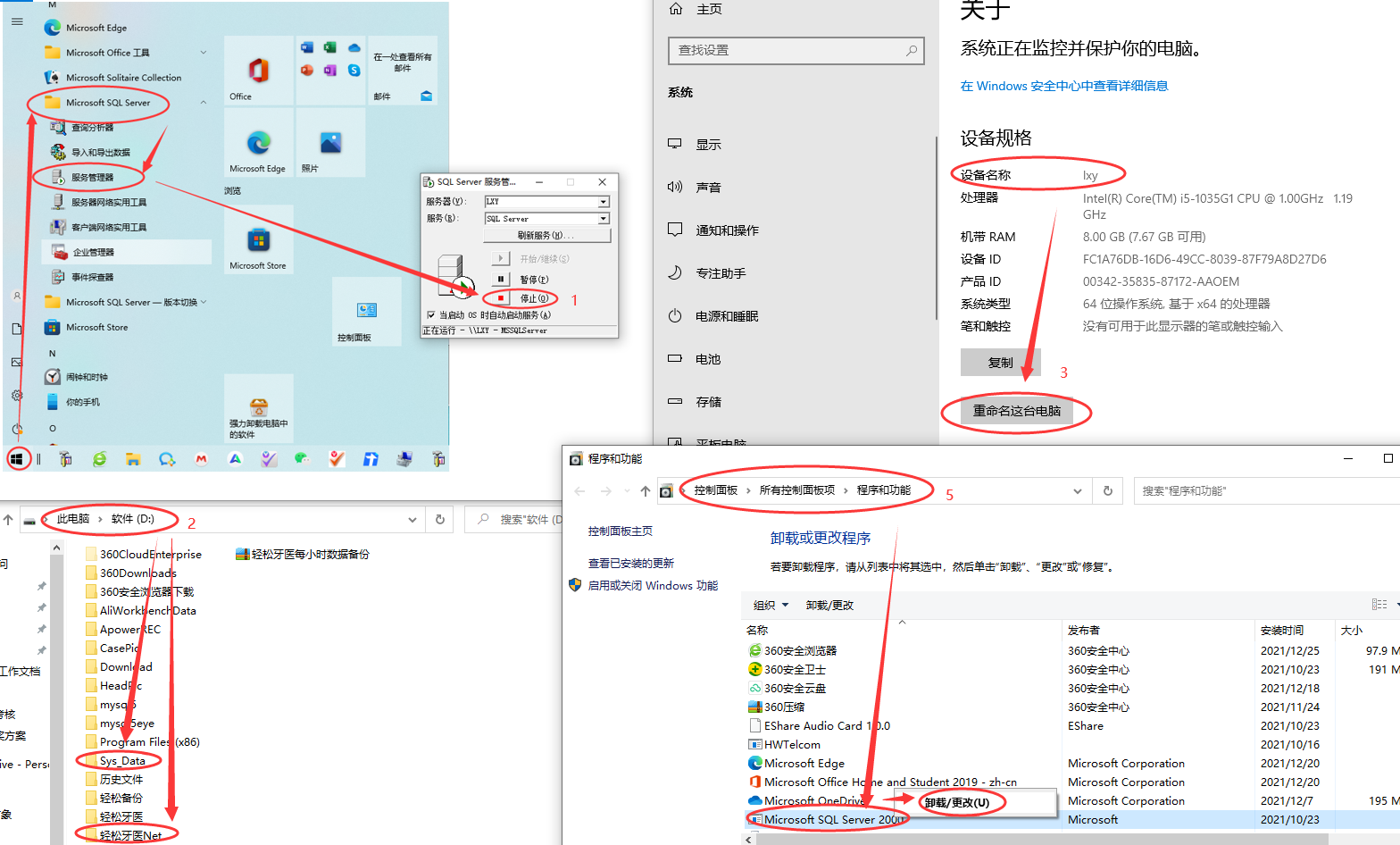Click the Office tile in Start menu
The height and width of the screenshot is (845, 1400).
[x=259, y=71]
